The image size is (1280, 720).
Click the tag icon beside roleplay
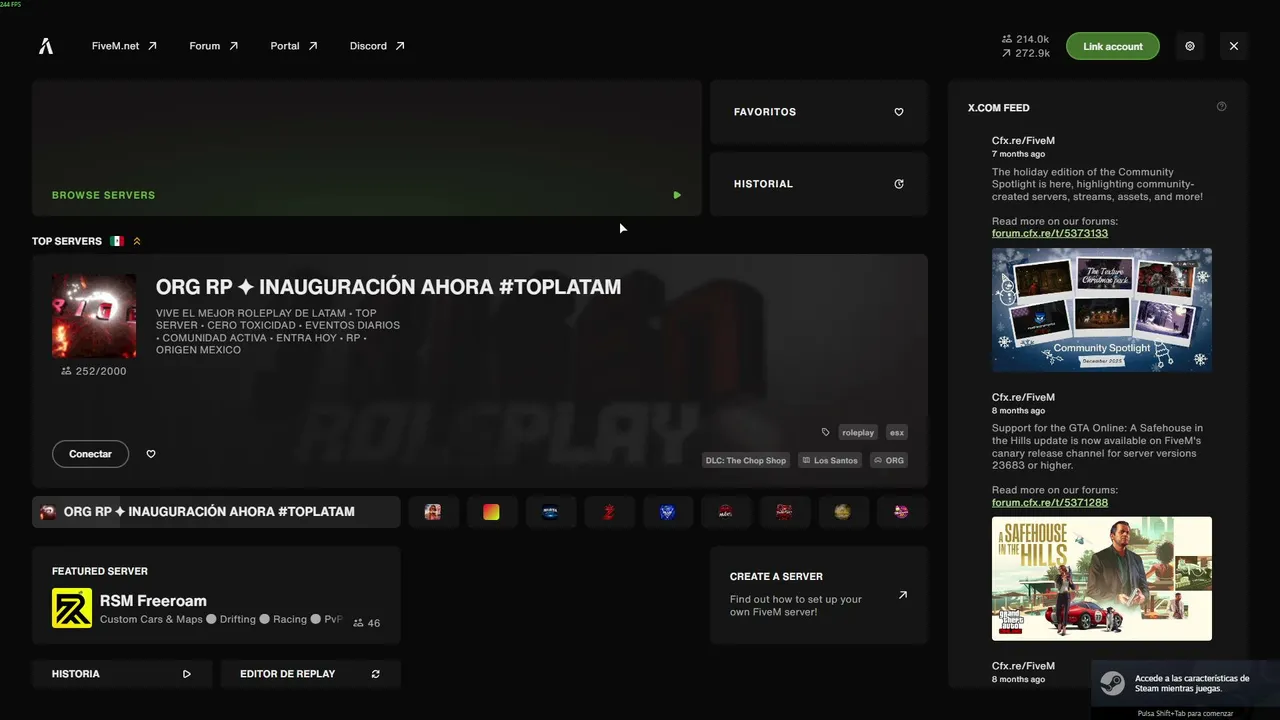(x=825, y=432)
